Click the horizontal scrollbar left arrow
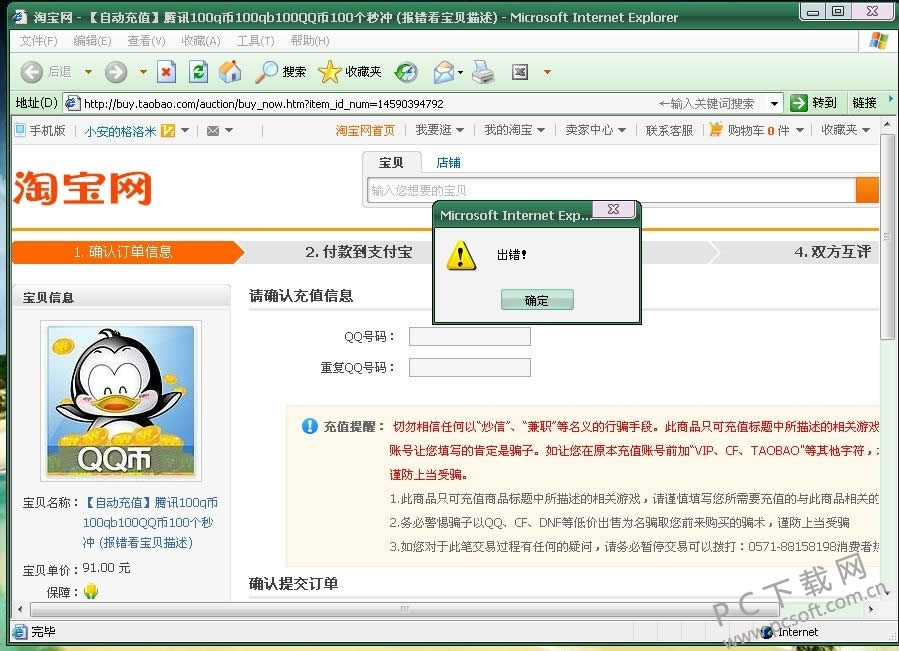 pos(21,609)
